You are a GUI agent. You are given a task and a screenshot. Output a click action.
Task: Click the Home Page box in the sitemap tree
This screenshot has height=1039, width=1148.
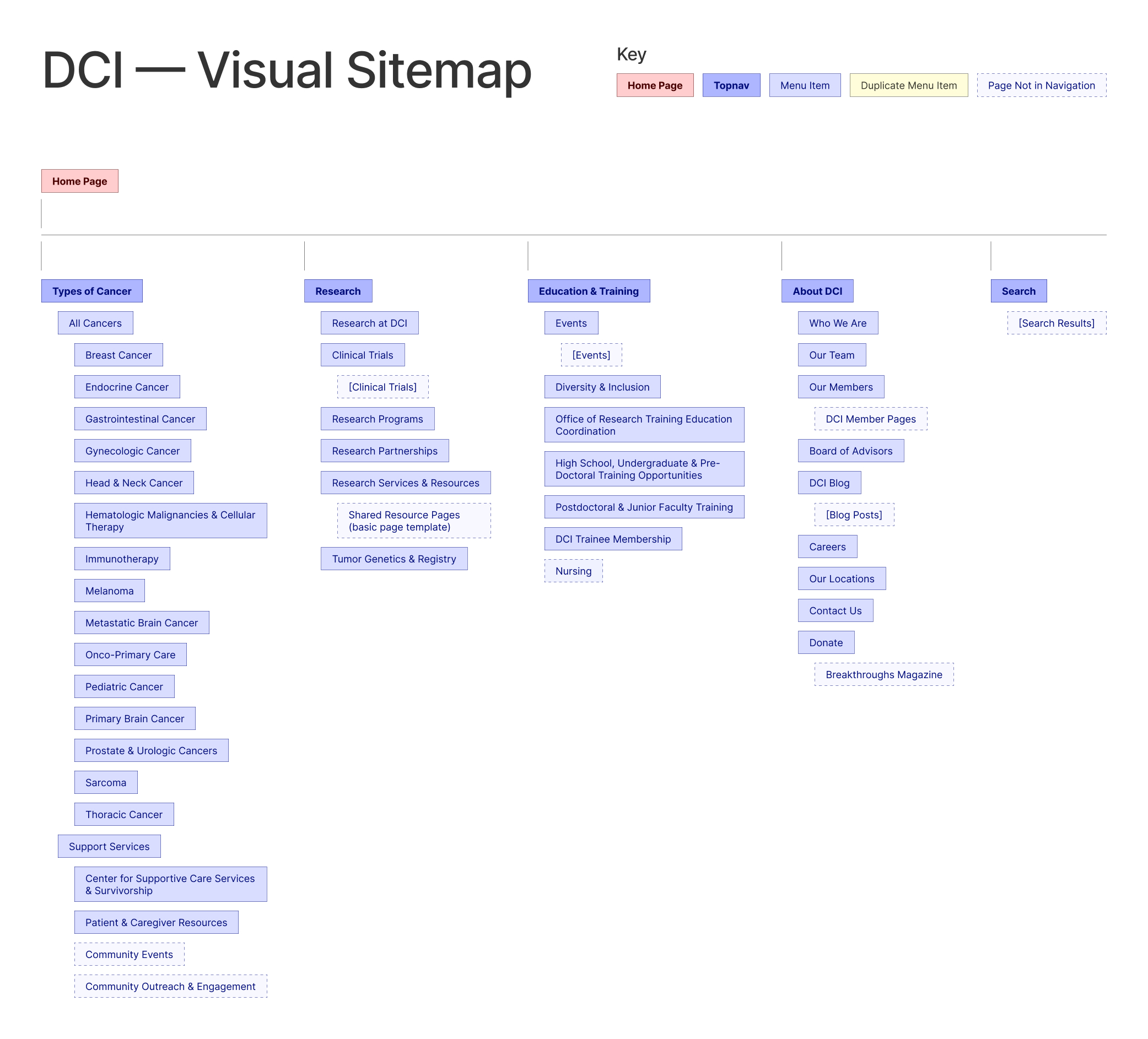[79, 181]
